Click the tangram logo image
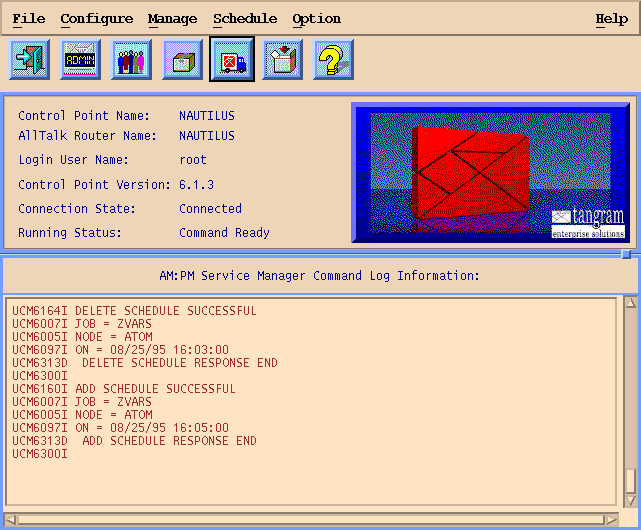The image size is (641, 530). [x=491, y=173]
